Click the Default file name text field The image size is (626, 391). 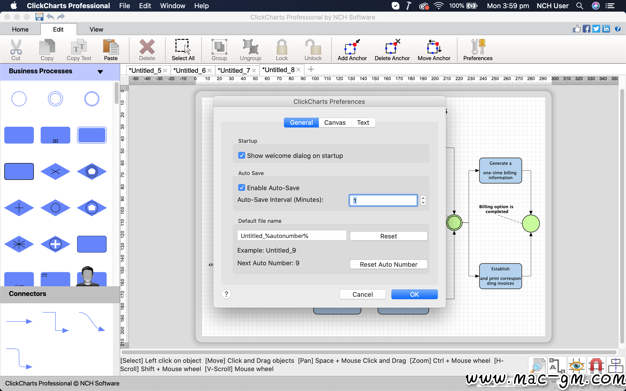click(x=292, y=236)
